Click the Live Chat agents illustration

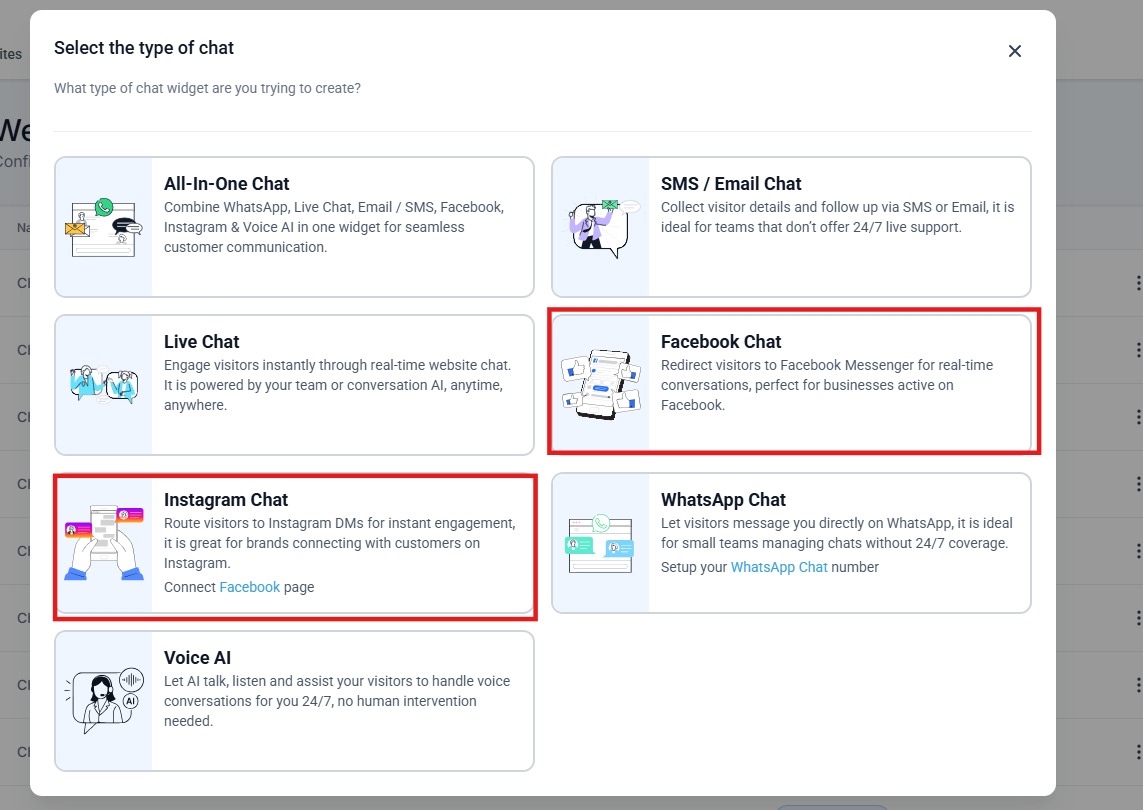pyautogui.click(x=104, y=384)
